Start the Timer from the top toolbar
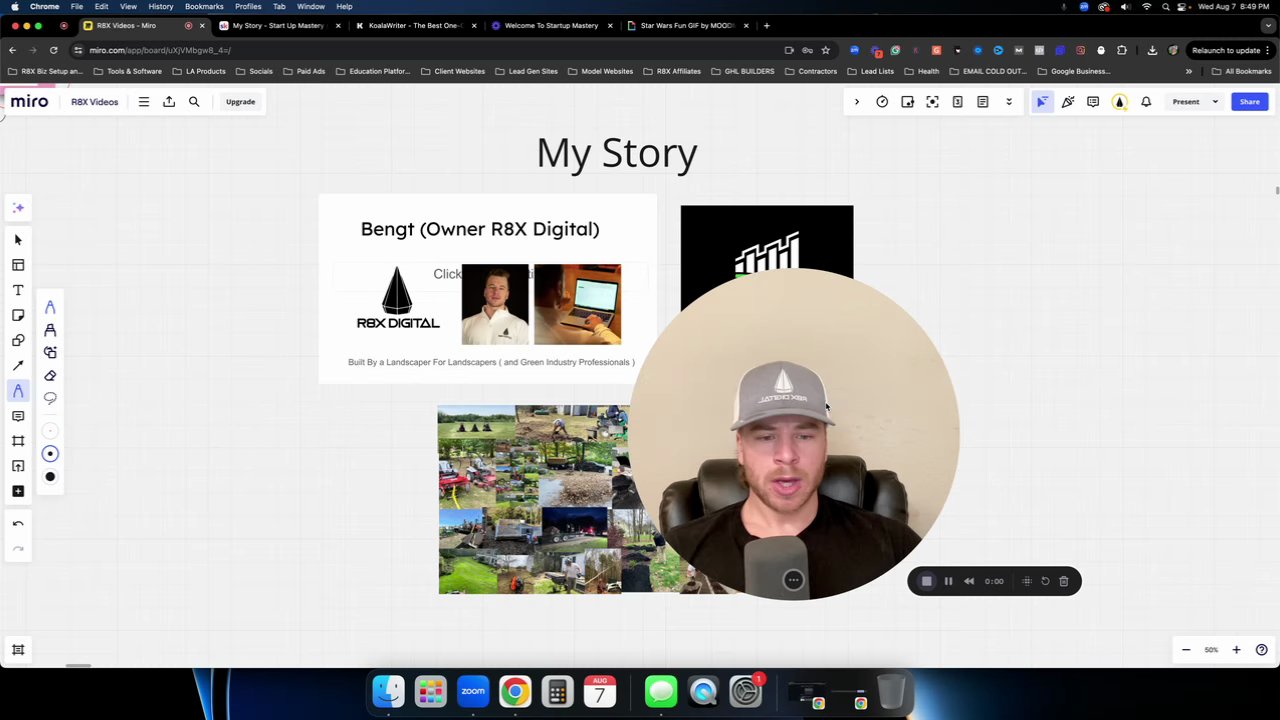The height and width of the screenshot is (720, 1280). 881,101
